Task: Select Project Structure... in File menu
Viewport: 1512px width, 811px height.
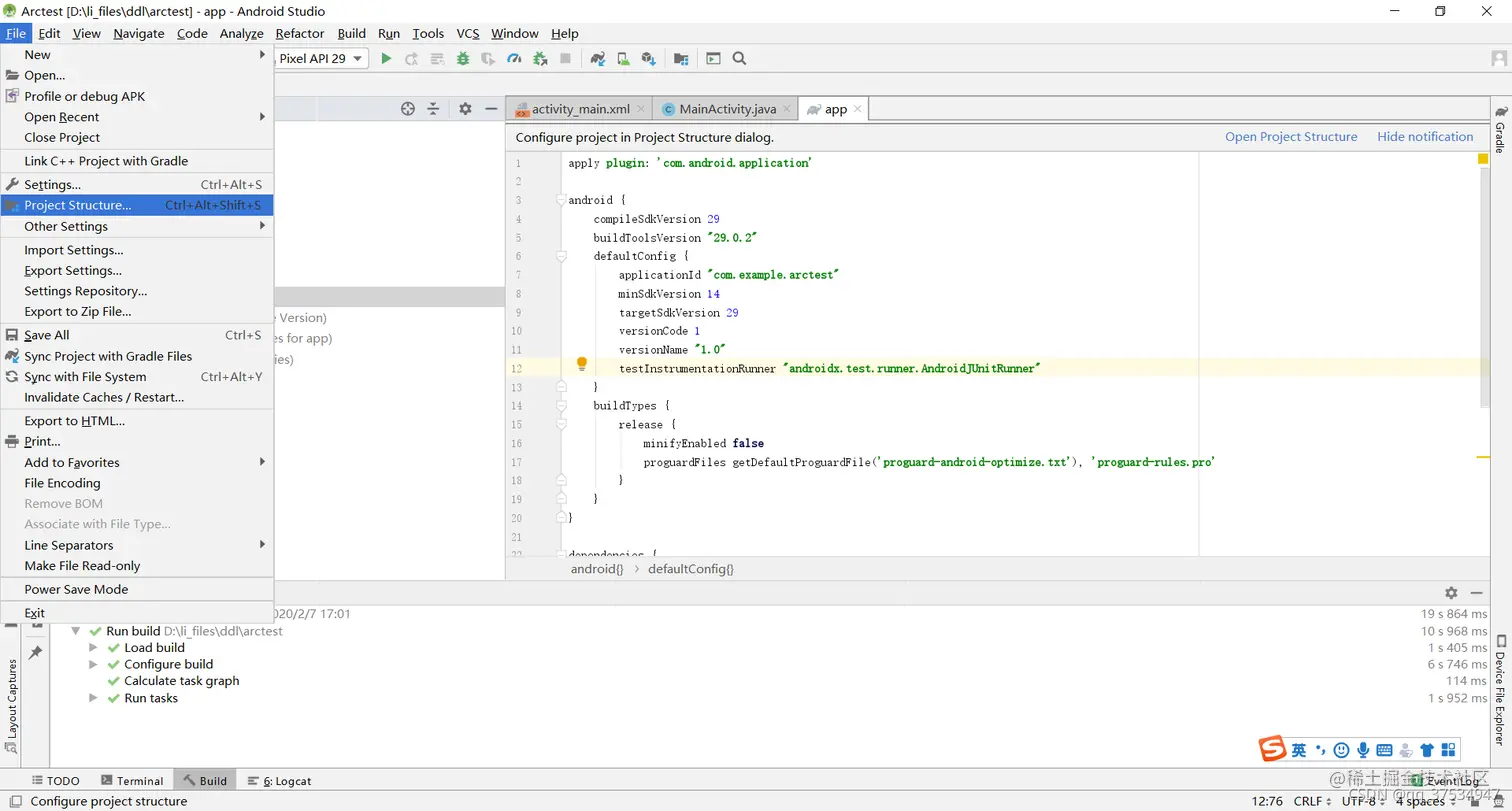Action: pyautogui.click(x=78, y=205)
